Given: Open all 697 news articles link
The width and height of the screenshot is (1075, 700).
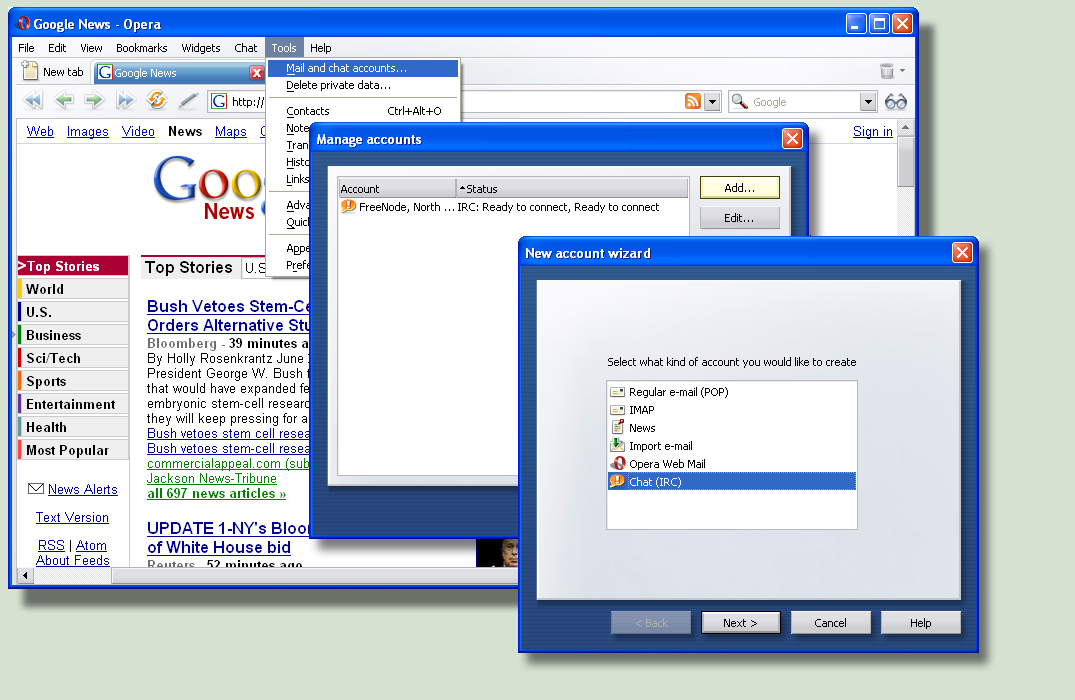Looking at the screenshot, I should click(x=216, y=493).
